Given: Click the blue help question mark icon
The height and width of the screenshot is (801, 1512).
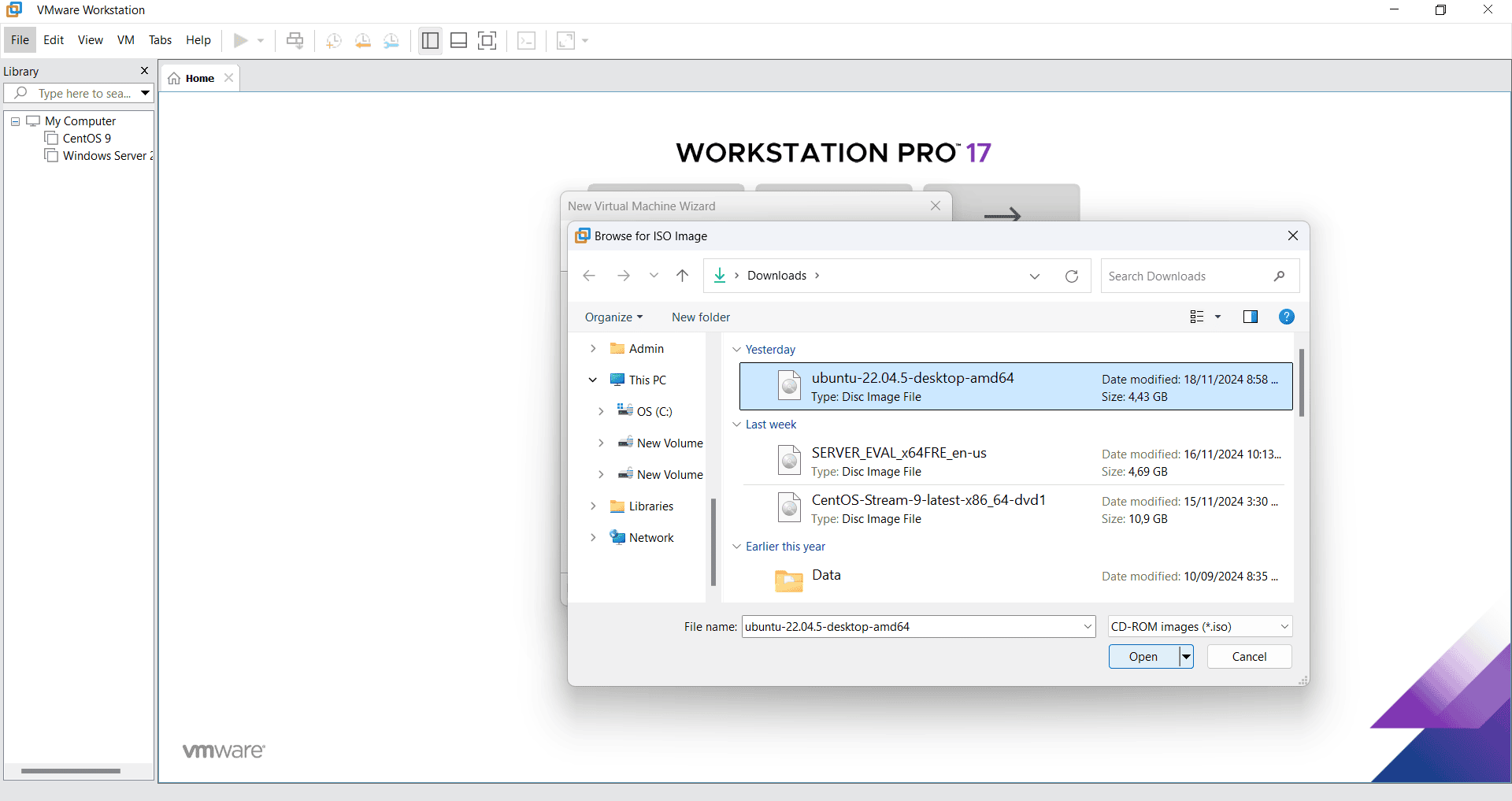Looking at the screenshot, I should point(1286,317).
